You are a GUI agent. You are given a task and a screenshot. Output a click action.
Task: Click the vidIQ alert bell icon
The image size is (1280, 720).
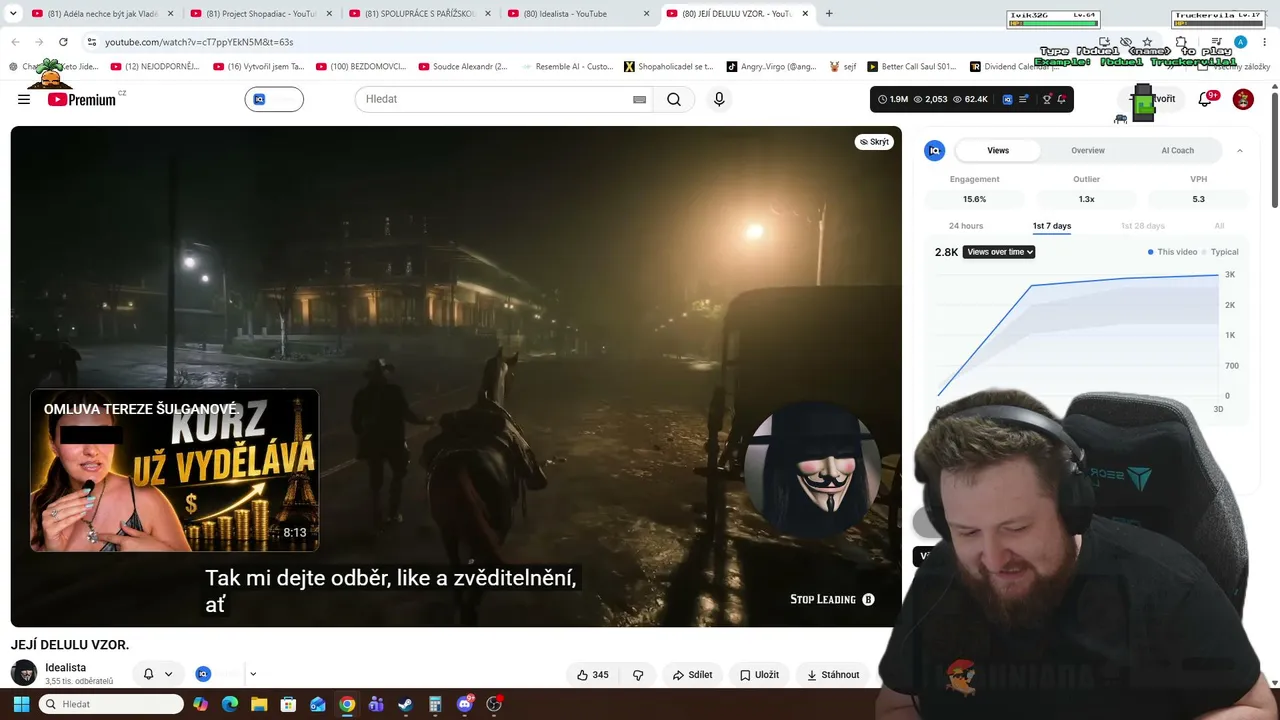click(1062, 99)
